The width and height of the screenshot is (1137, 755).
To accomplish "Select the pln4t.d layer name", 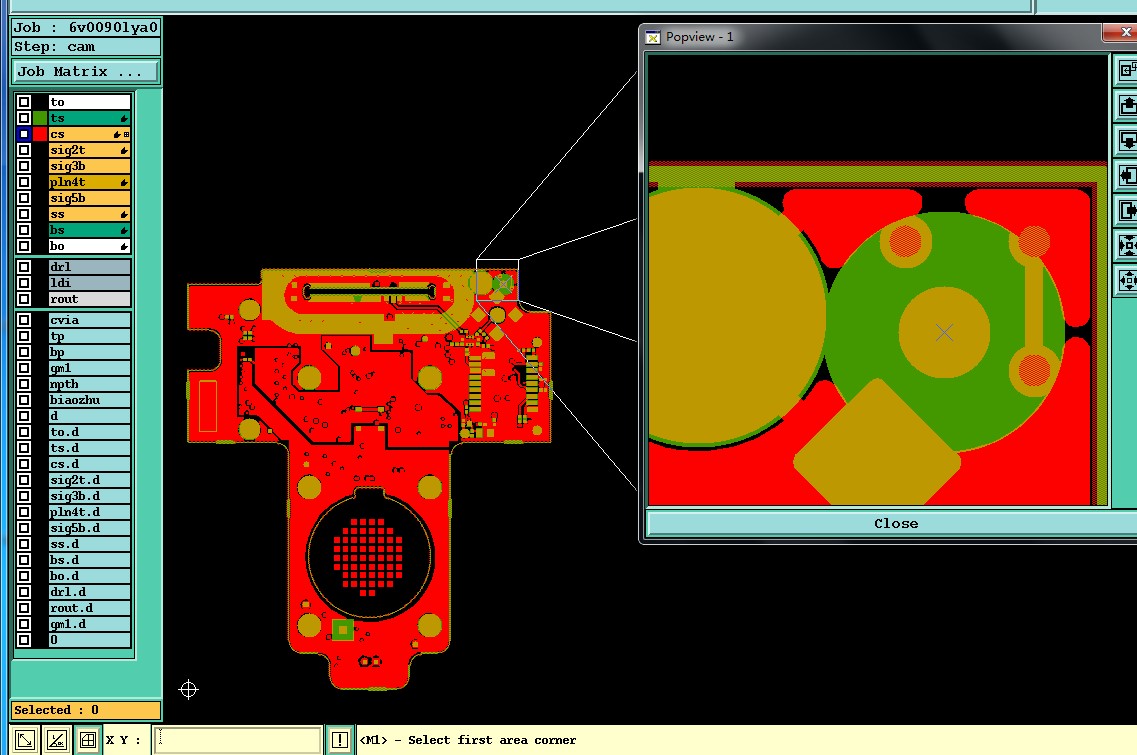I will click(x=90, y=511).
